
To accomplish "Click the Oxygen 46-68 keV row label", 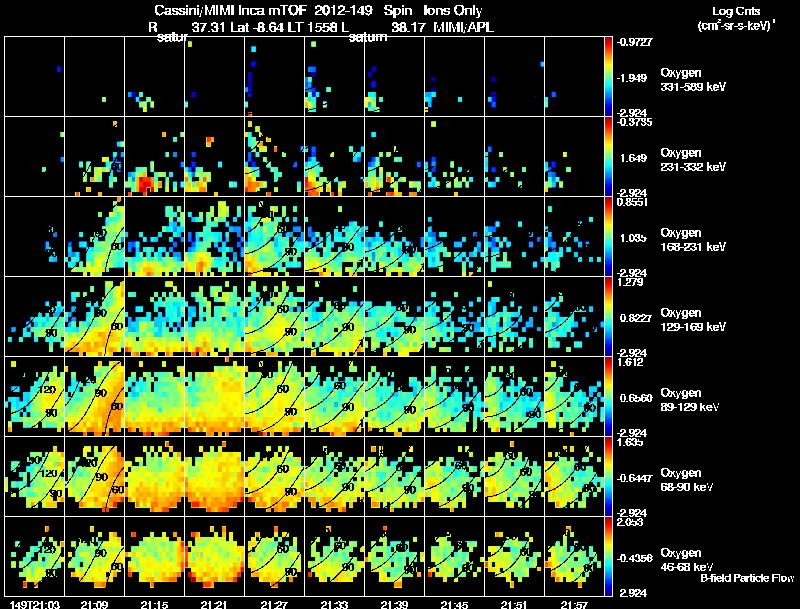I will (x=687, y=560).
